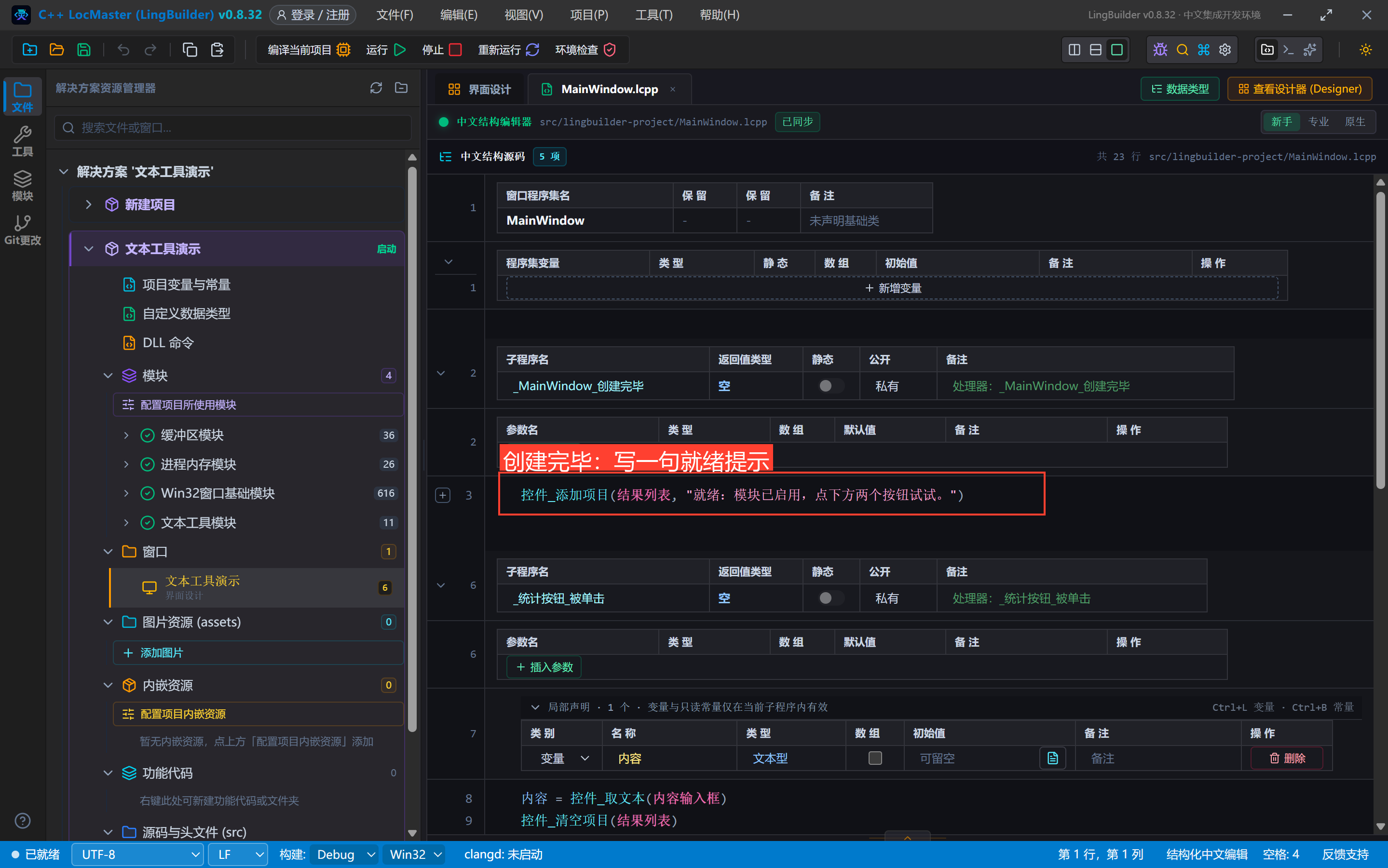The image size is (1388, 868).
Task: Click the undo arrow icon
Action: (123, 50)
